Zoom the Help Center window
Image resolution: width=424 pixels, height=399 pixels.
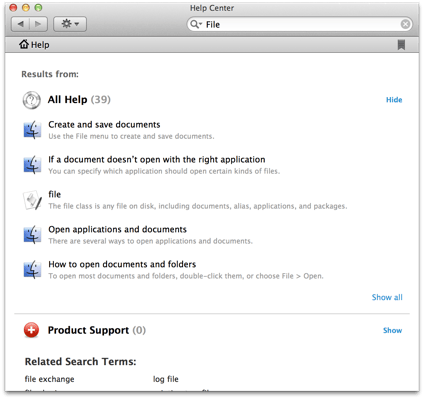[x=39, y=8]
